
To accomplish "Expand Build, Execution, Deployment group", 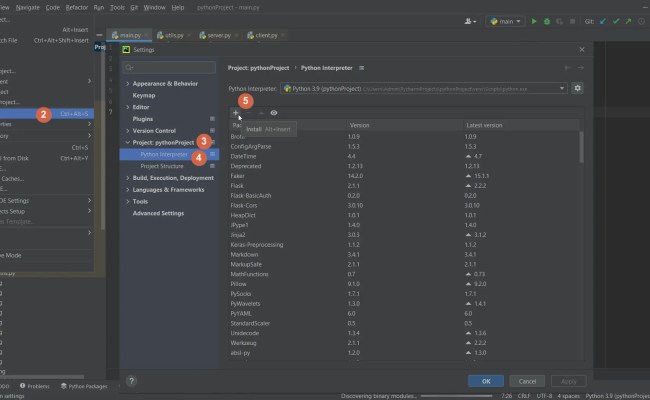I will pyautogui.click(x=128, y=178).
